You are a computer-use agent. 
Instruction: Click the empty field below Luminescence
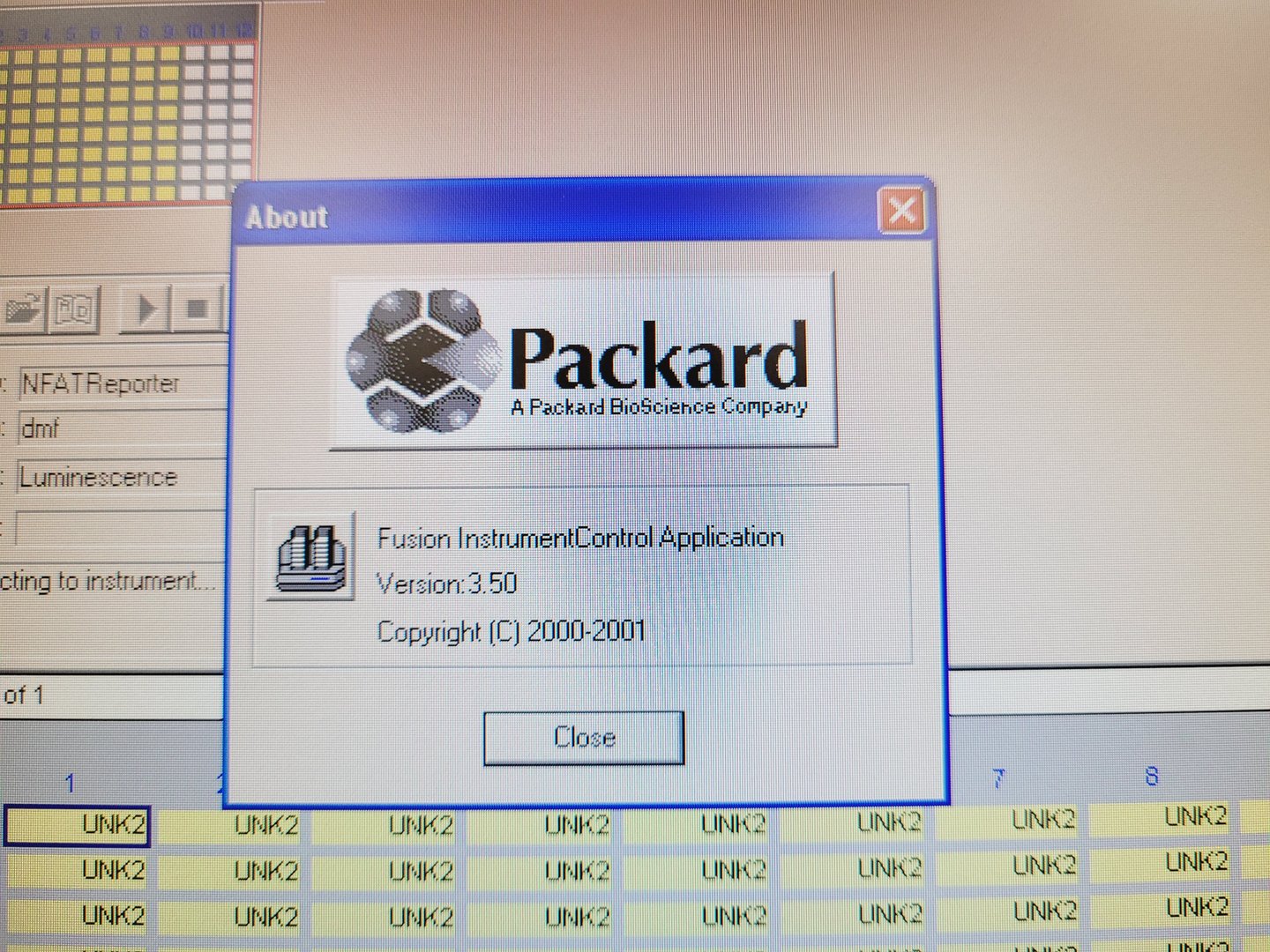(x=119, y=529)
